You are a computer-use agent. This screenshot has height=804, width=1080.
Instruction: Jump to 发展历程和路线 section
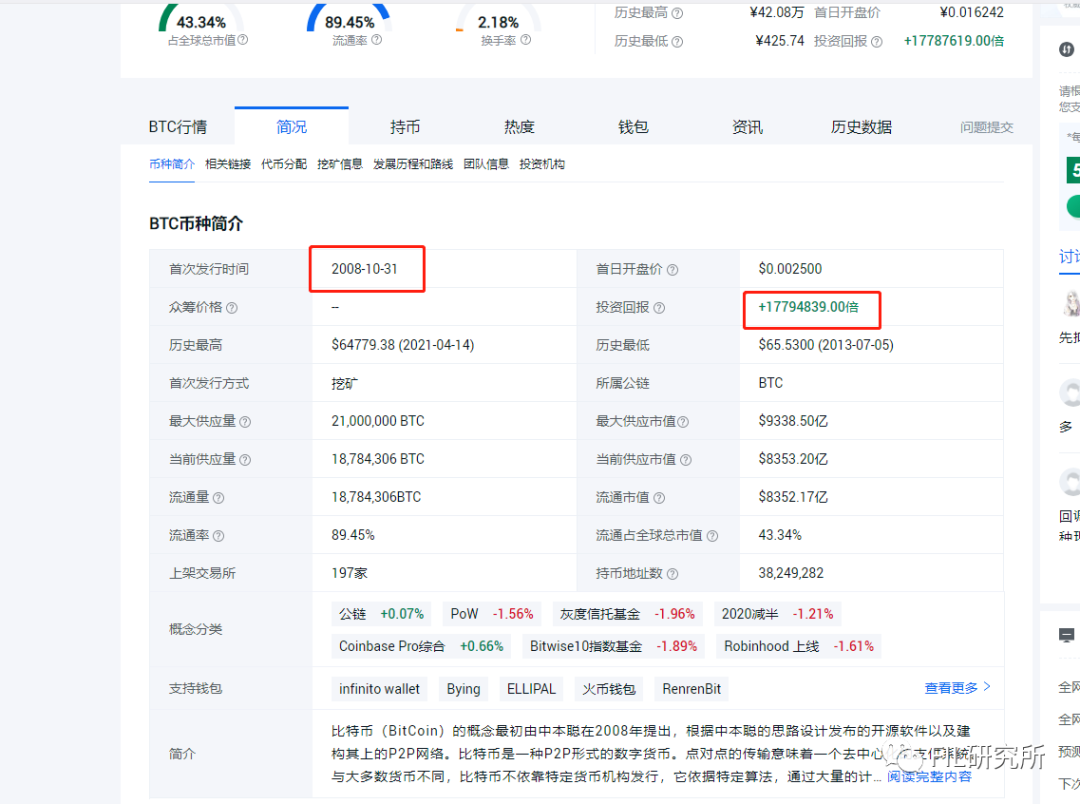point(413,164)
